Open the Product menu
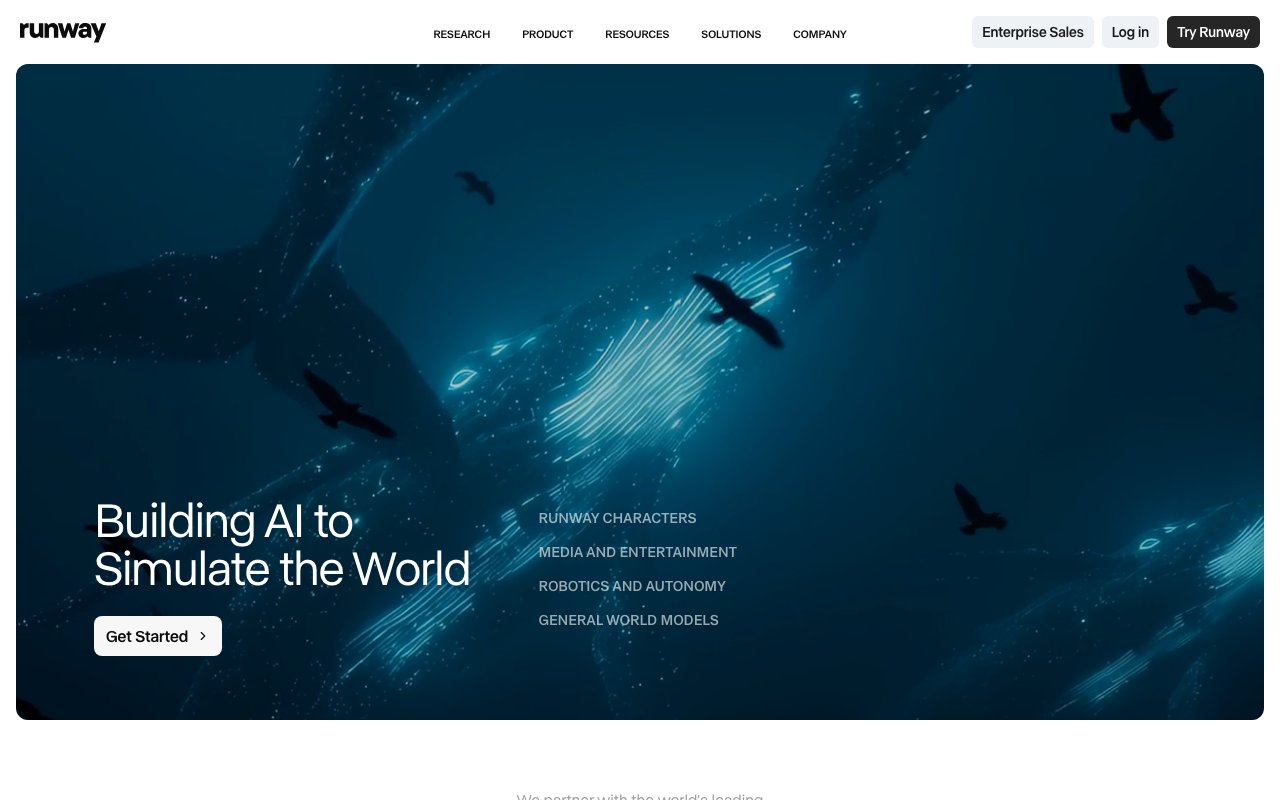The width and height of the screenshot is (1280, 800). point(547,34)
